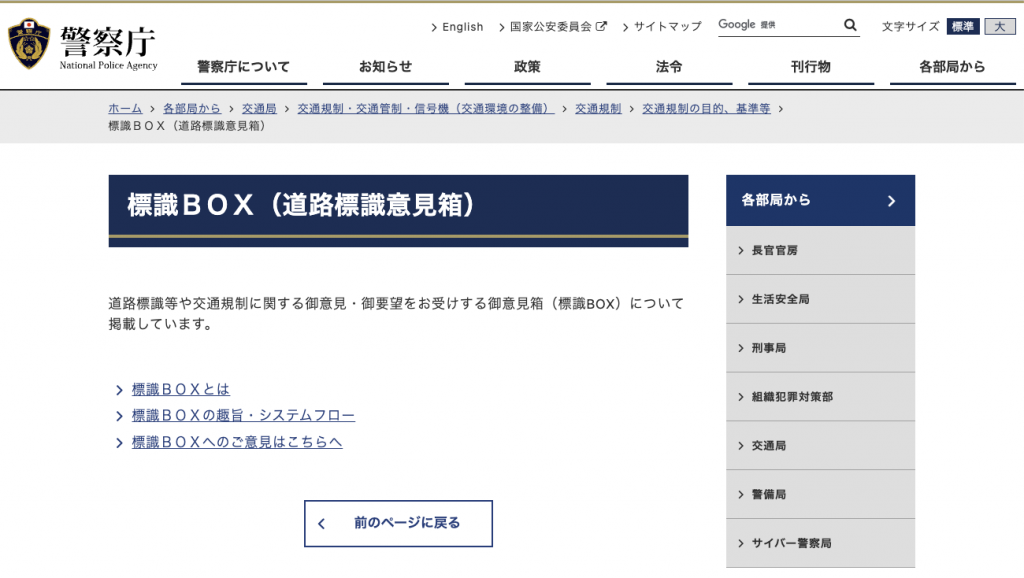1024x578 pixels.
Task: Set text size to 標準
Action: coord(963,27)
